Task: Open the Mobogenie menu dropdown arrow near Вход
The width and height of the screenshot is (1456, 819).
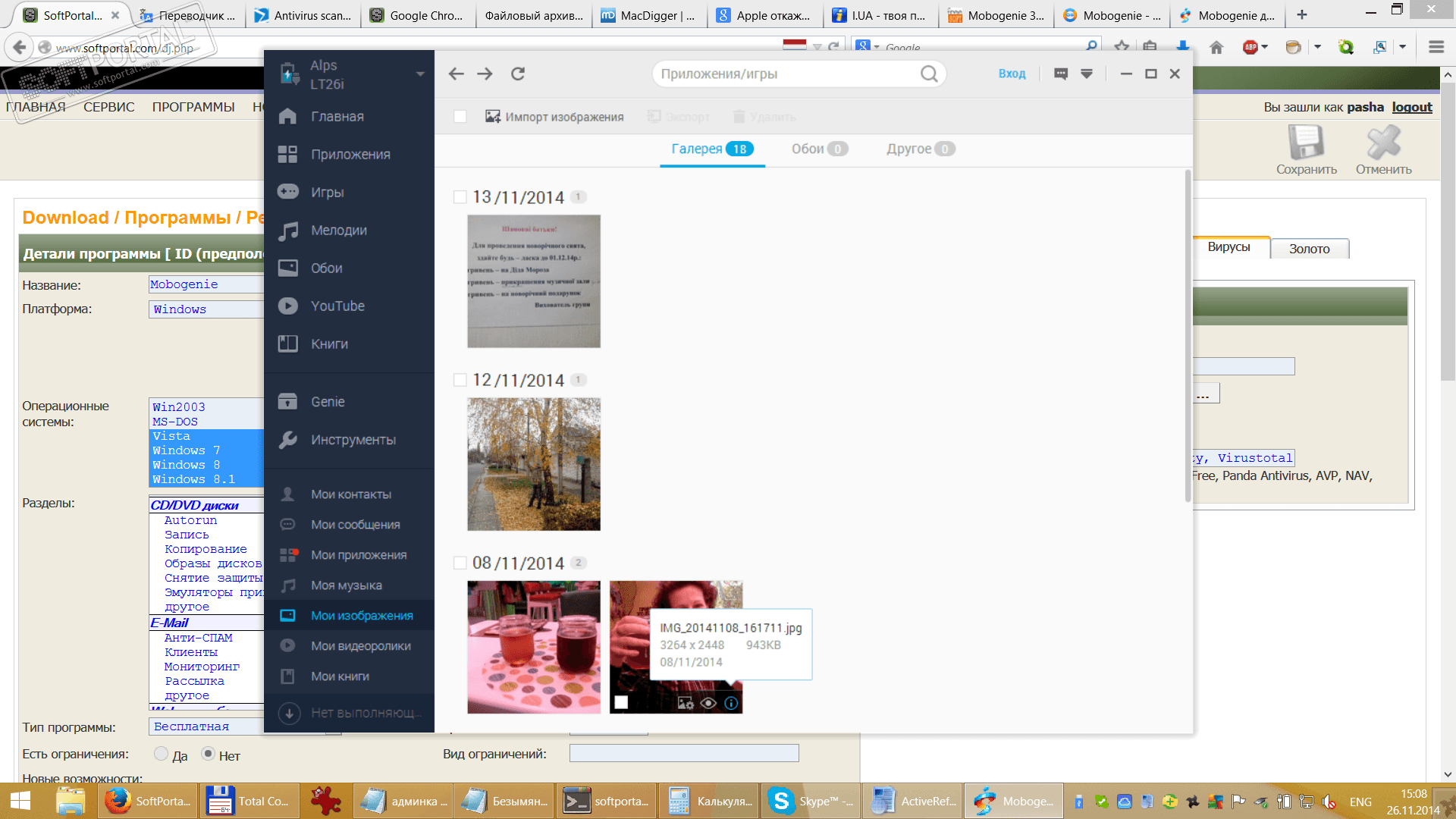Action: pos(1087,74)
